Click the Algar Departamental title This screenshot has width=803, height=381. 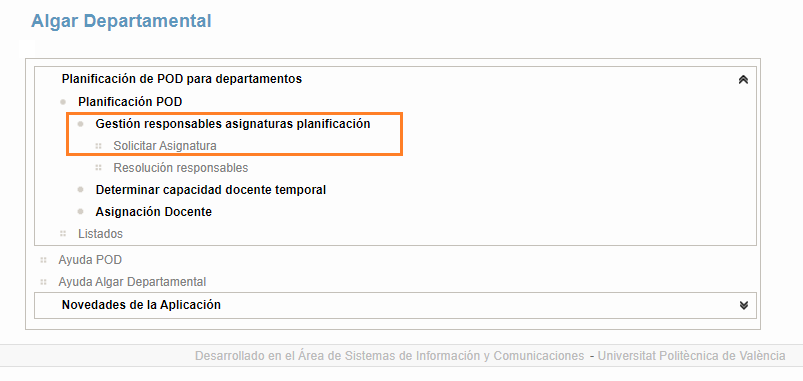pyautogui.click(x=121, y=22)
